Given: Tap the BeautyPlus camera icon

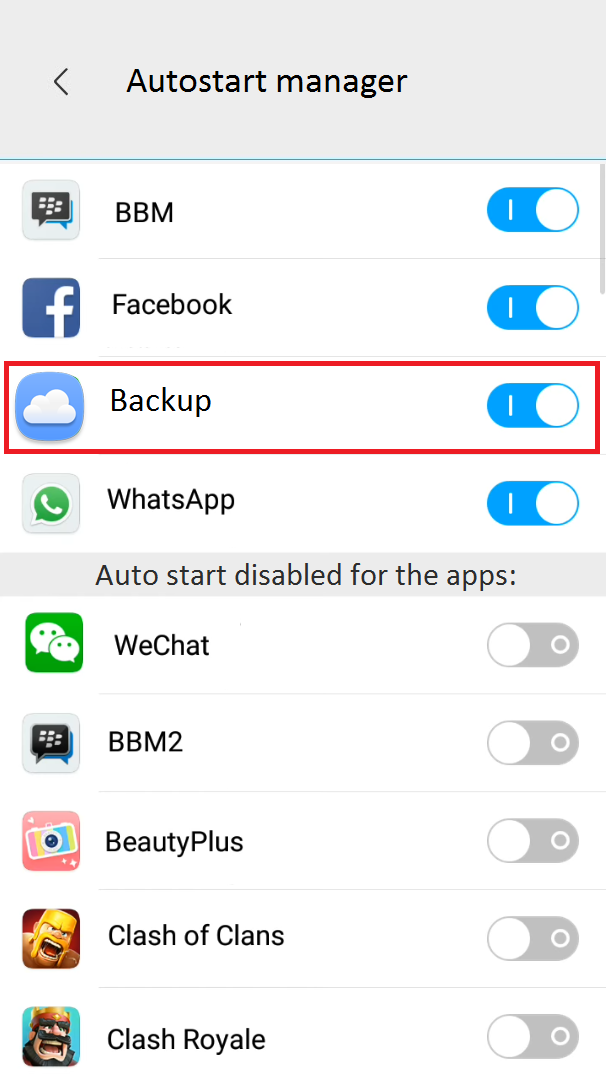Looking at the screenshot, I should [x=51, y=840].
